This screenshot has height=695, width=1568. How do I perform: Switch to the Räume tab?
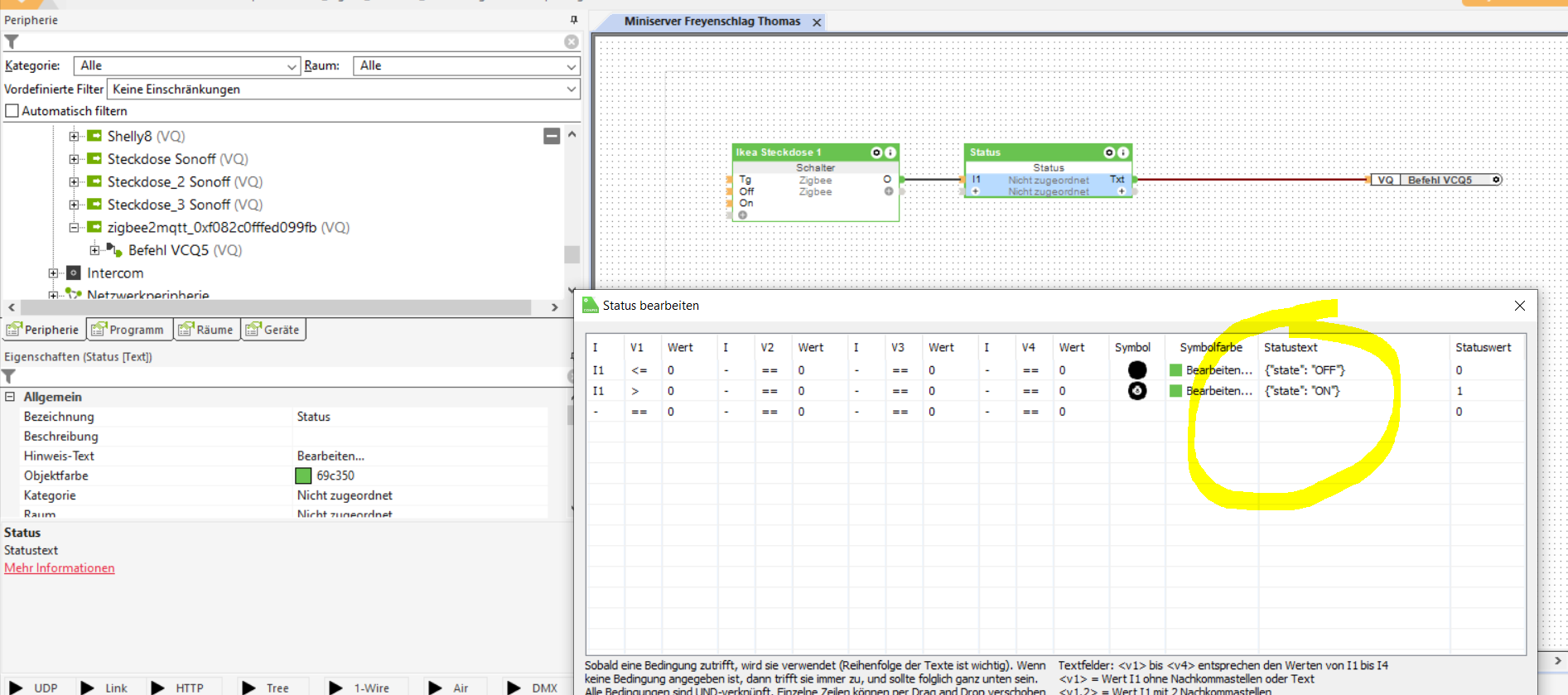(x=206, y=330)
